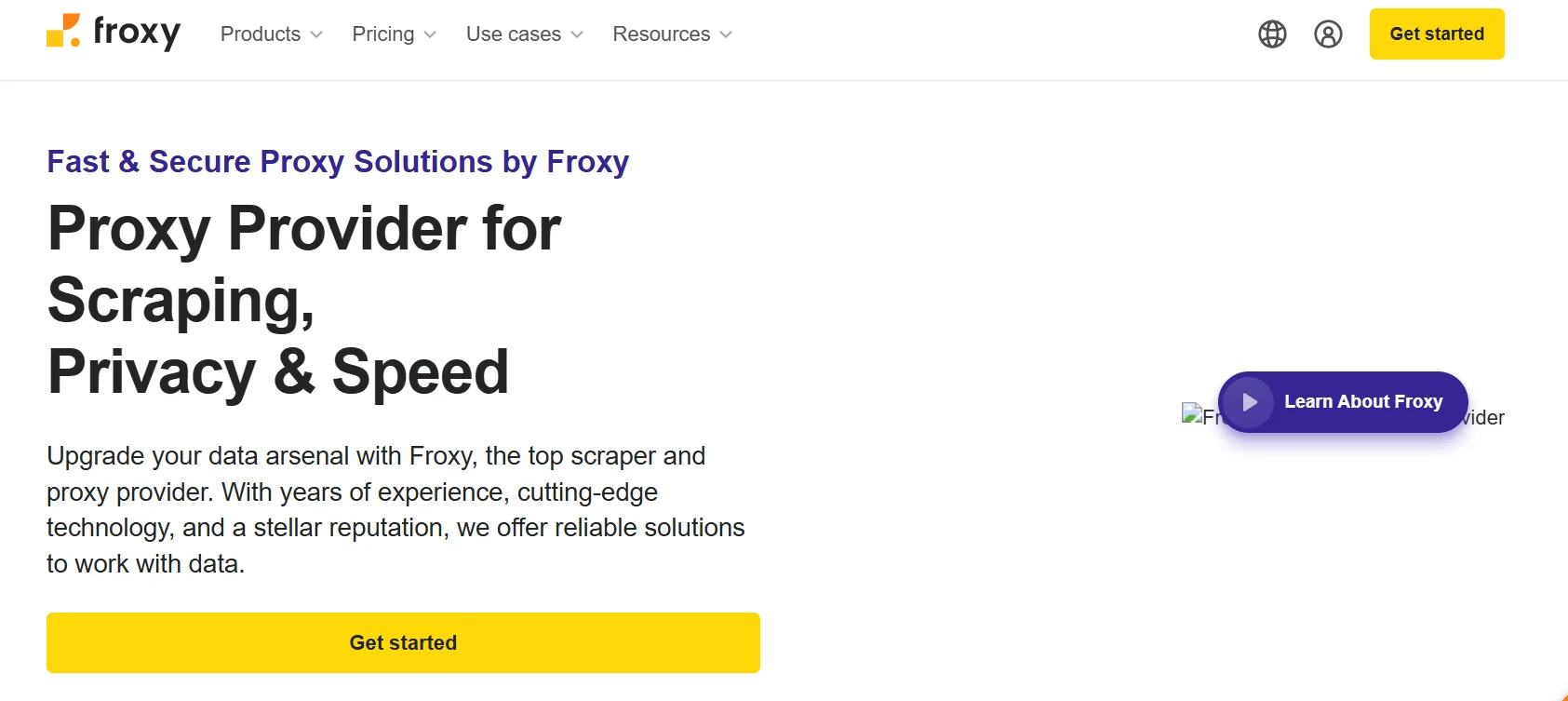This screenshot has height=701, width=1568.
Task: Click the purple 'Fast & Secure Proxy Solutions' tagline
Action: tap(338, 162)
